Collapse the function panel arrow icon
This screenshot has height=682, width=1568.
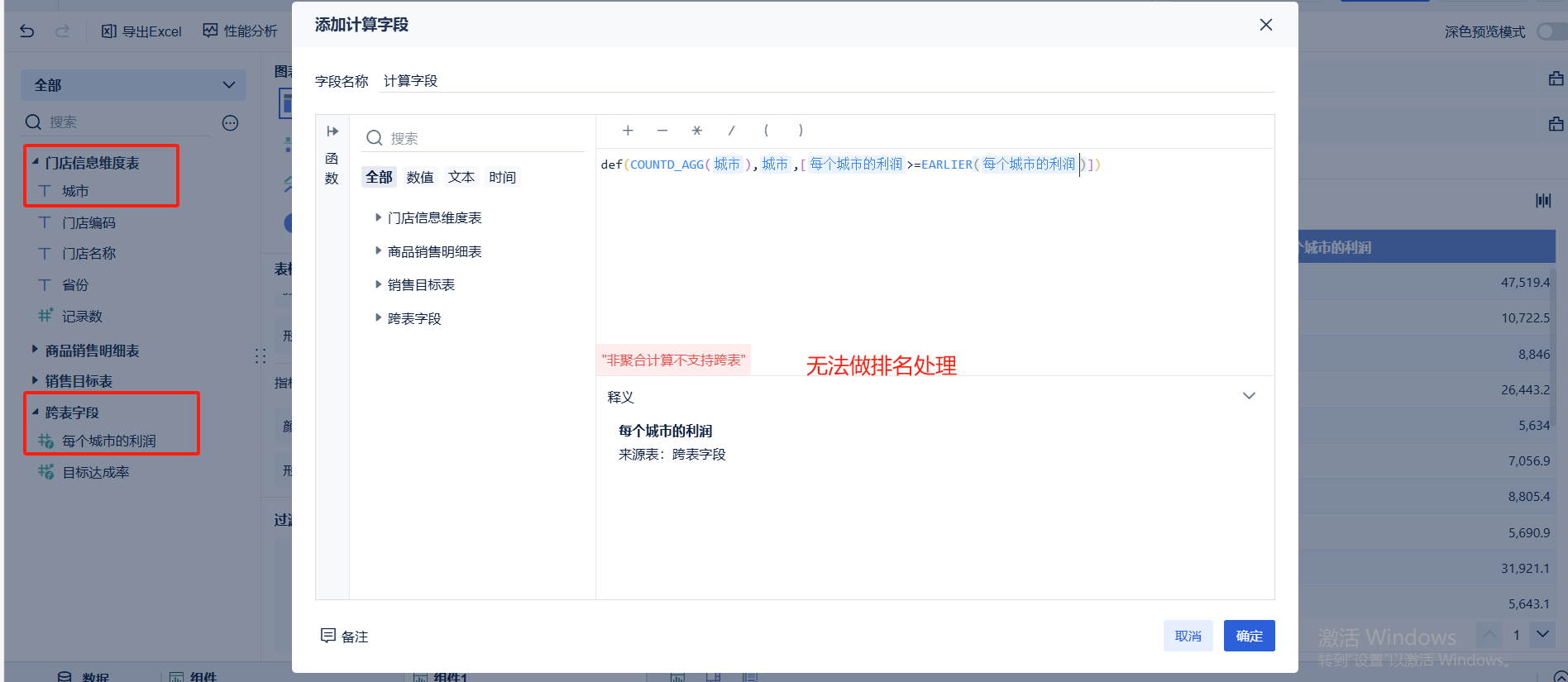coord(332,131)
